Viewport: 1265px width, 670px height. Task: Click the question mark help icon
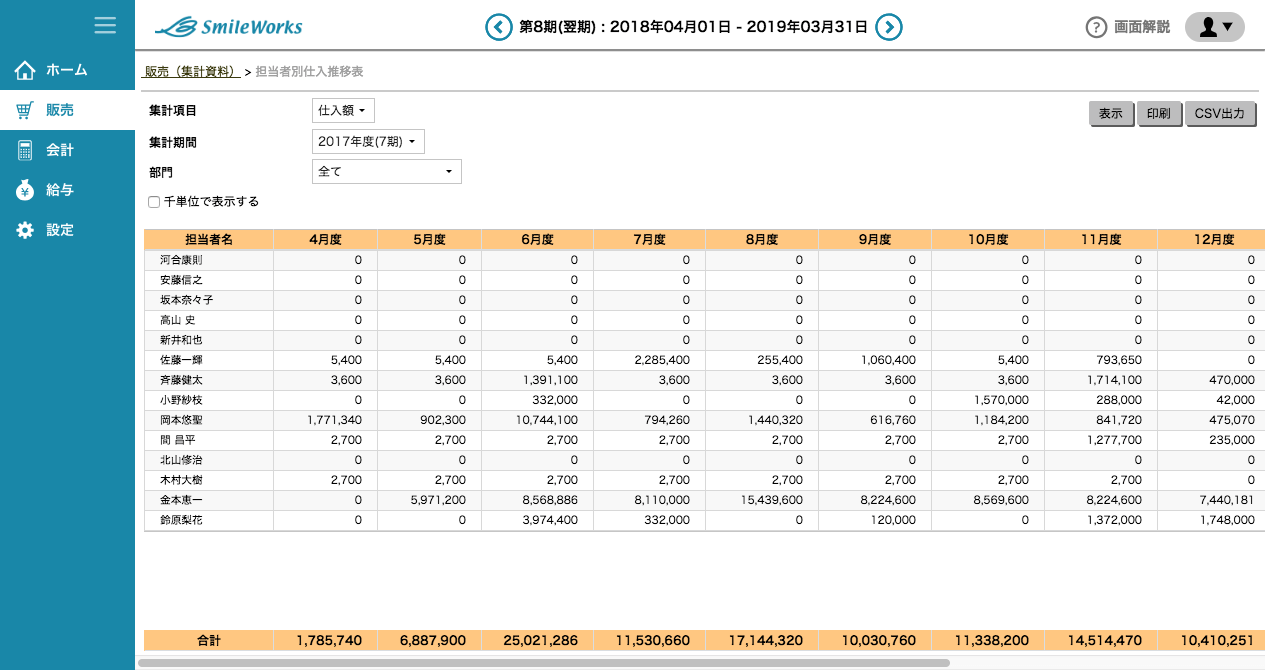(x=1096, y=27)
